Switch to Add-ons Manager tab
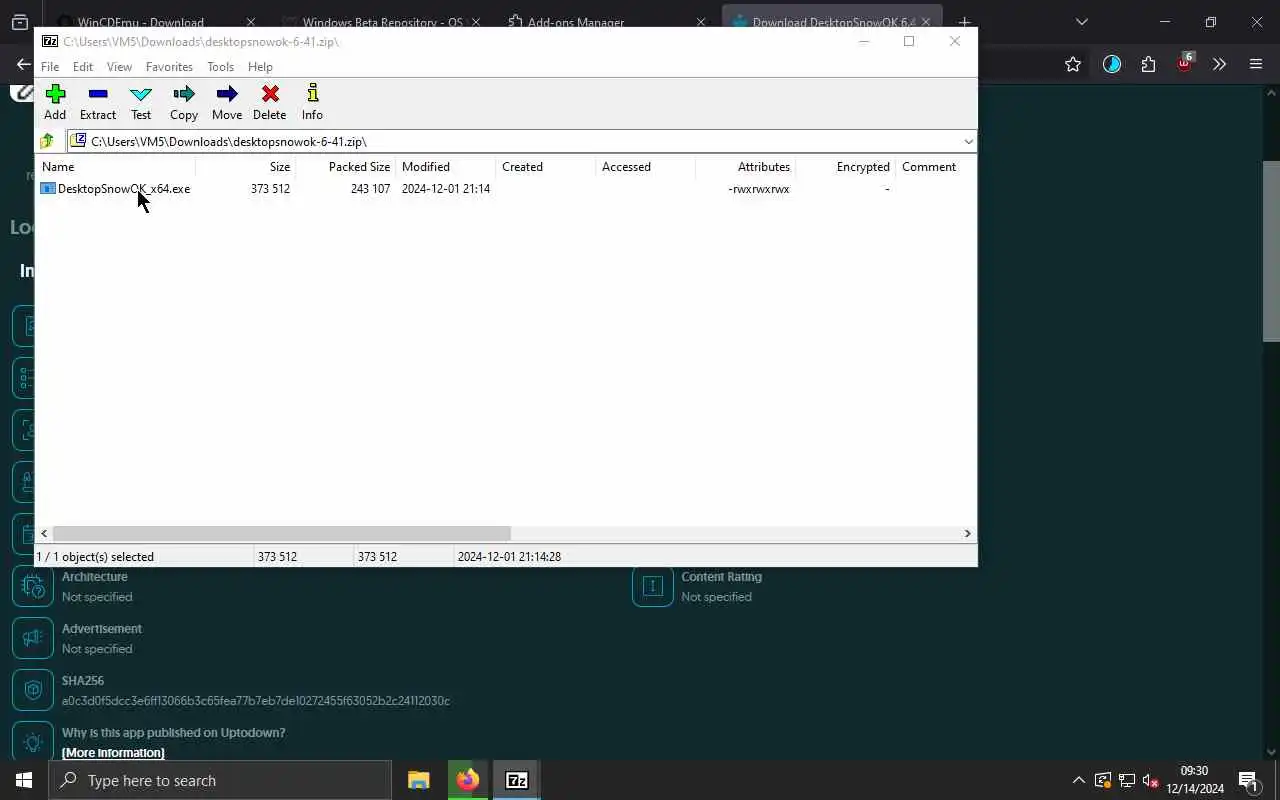The width and height of the screenshot is (1280, 800). (575, 22)
